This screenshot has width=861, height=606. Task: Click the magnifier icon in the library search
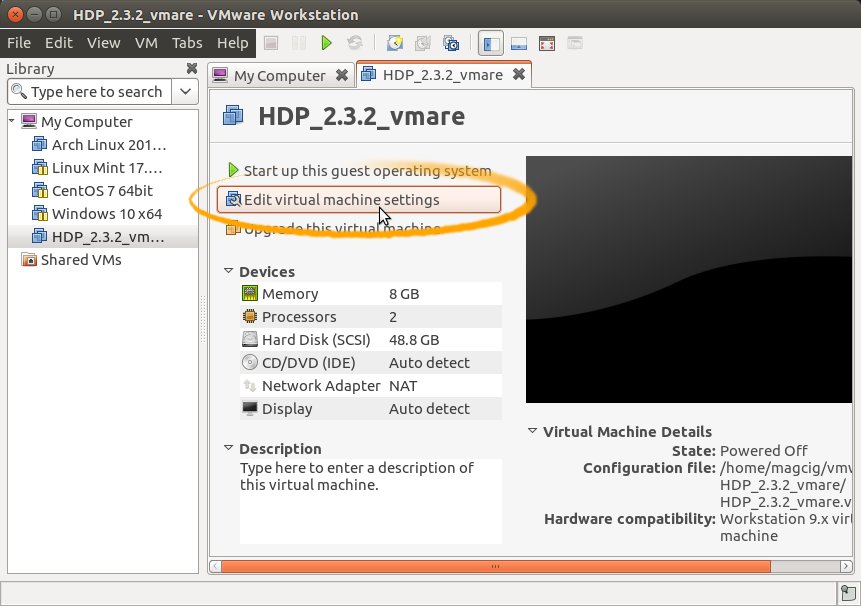(x=19, y=91)
